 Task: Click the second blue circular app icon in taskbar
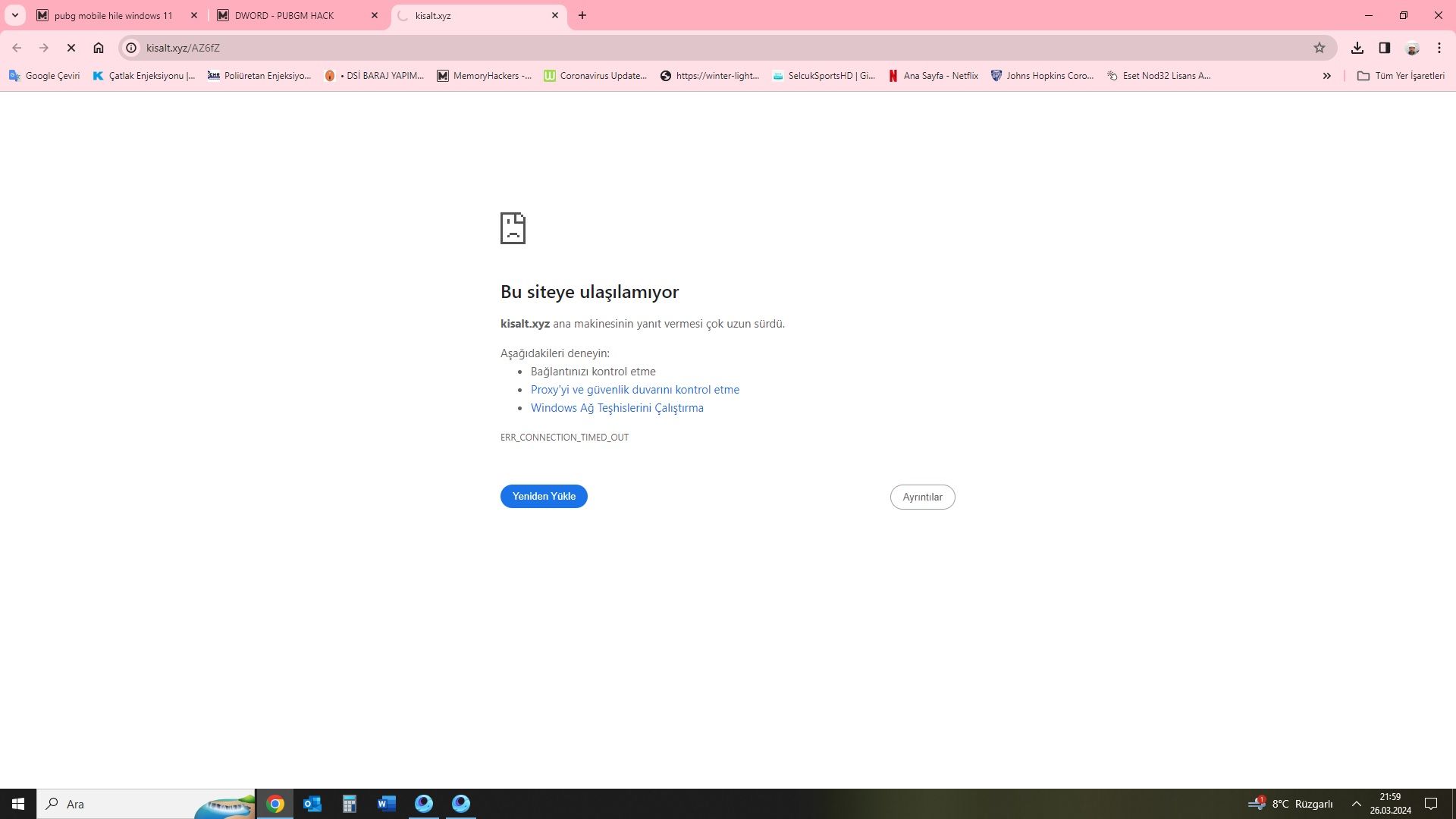point(461,804)
